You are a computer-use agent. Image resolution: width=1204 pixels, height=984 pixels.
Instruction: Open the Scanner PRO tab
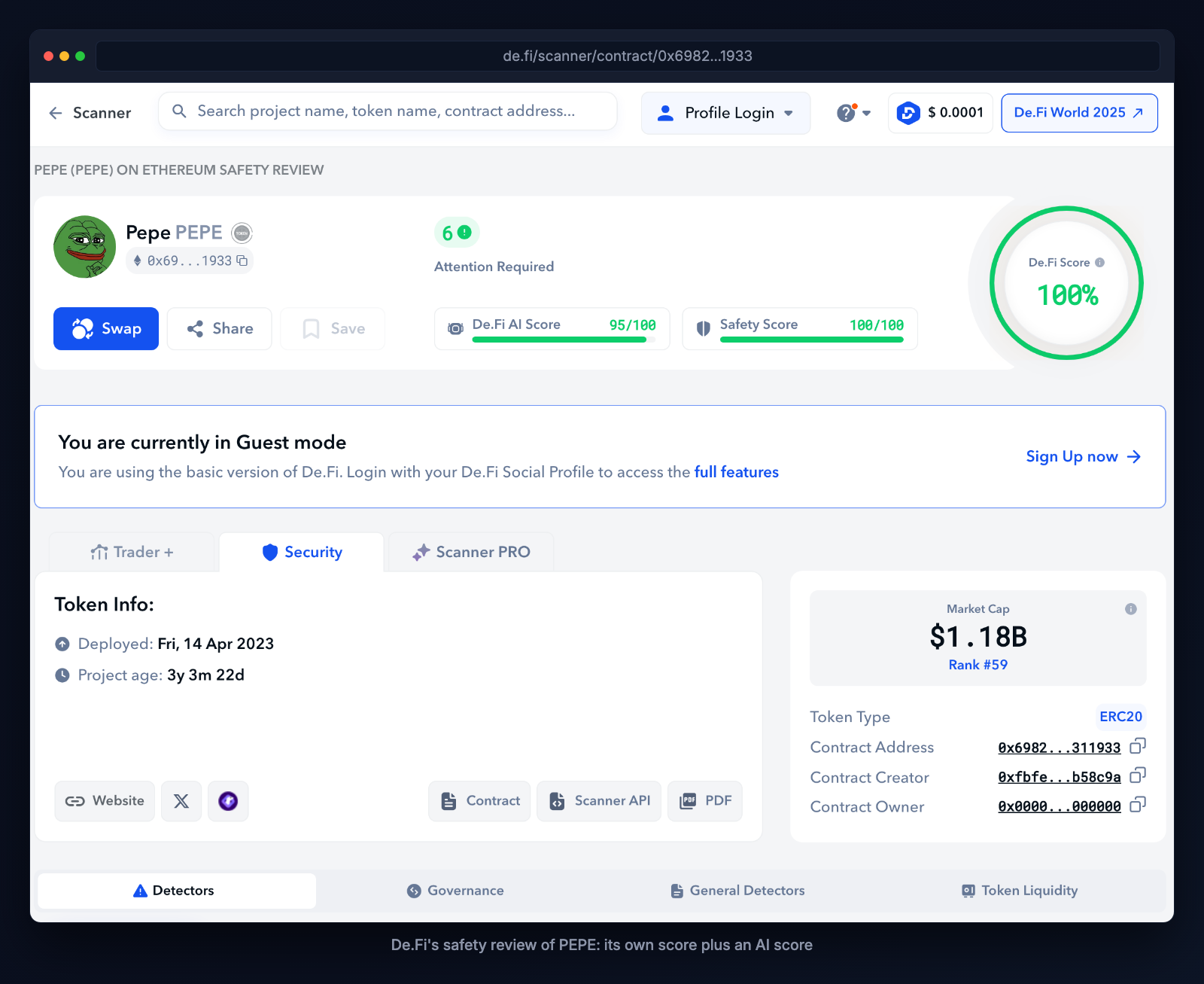(x=471, y=553)
